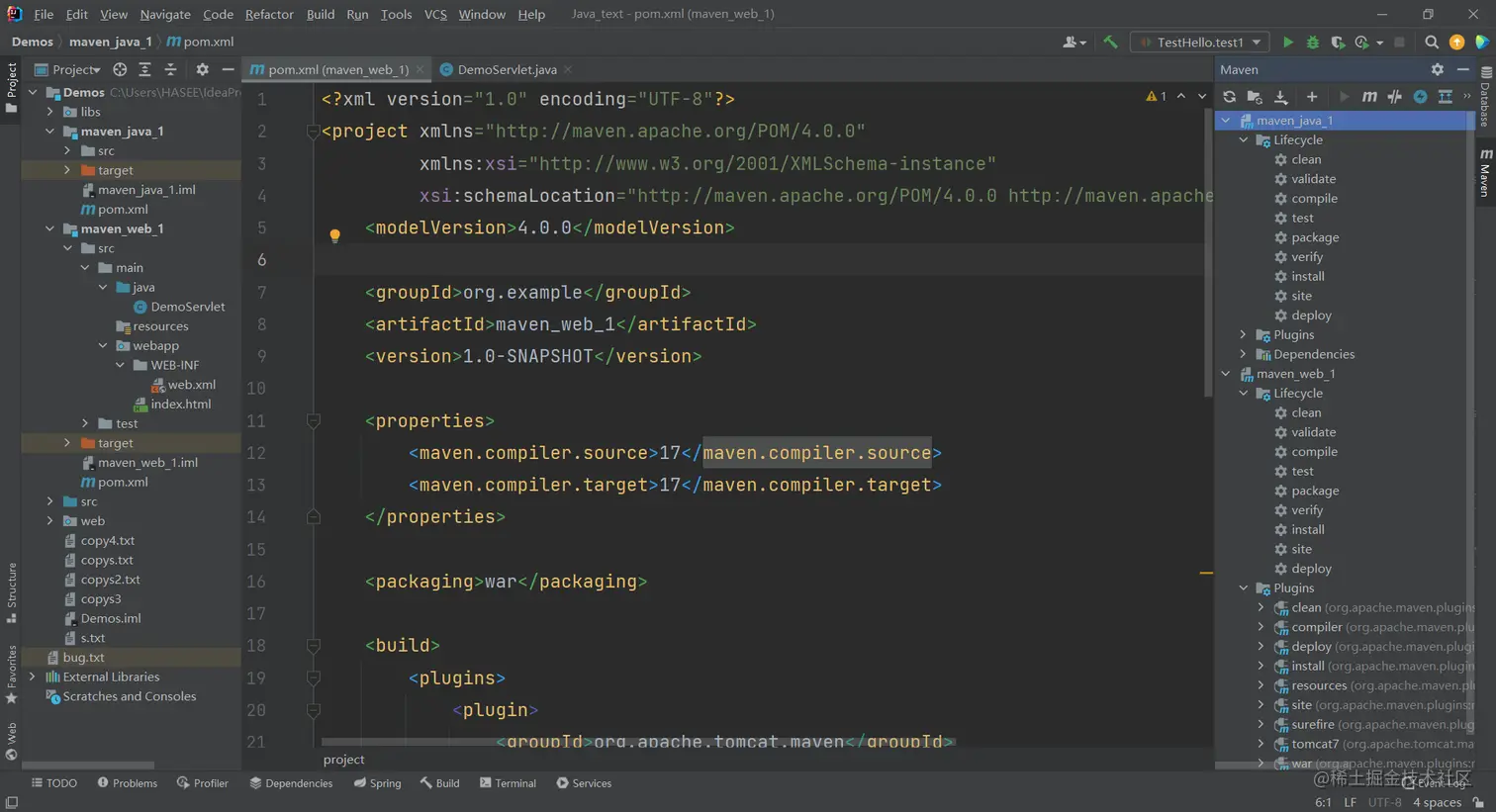Go to previous highlighted error arrow
Screen dimensions: 1496x812
coord(1181,97)
